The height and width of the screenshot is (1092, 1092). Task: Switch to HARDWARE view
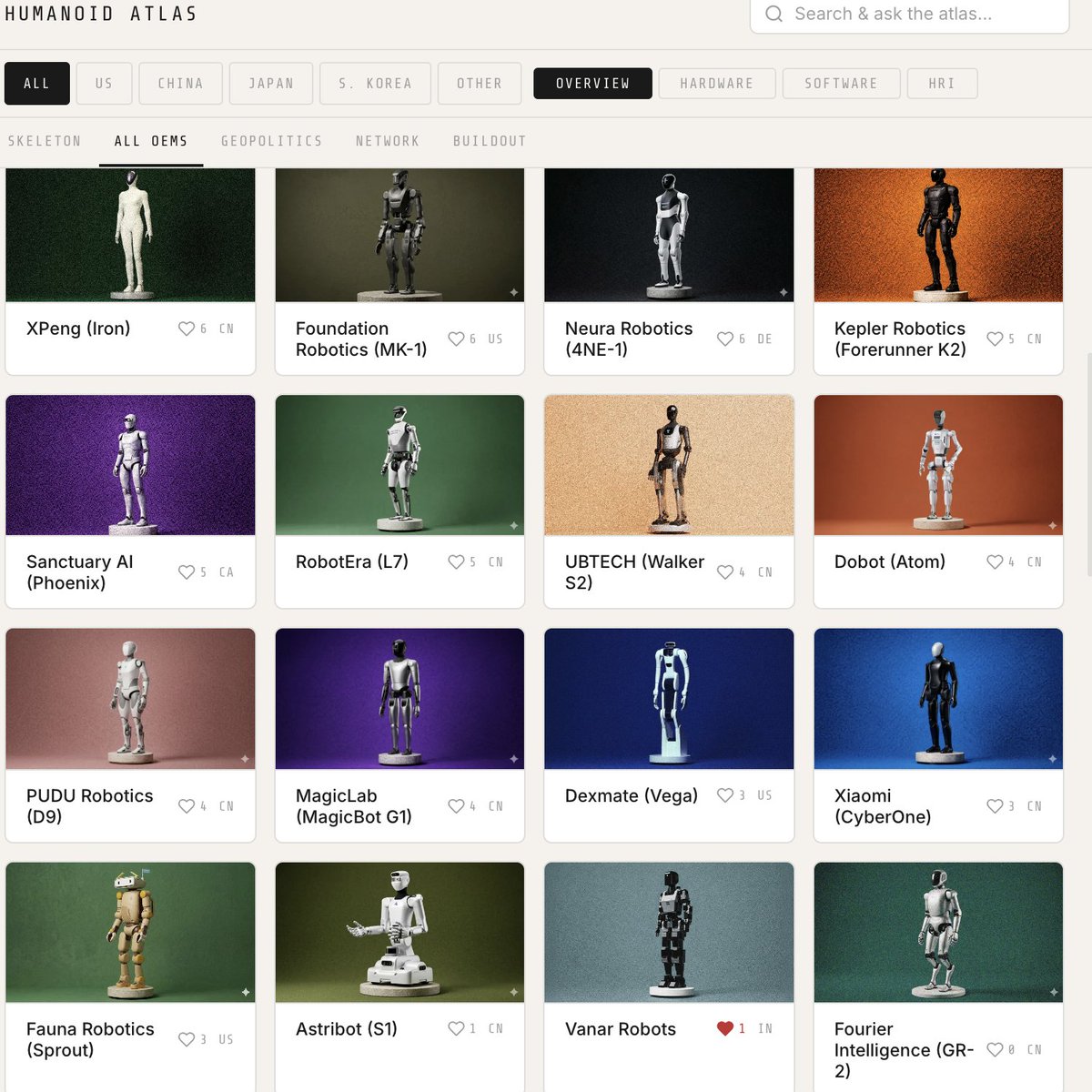(717, 83)
